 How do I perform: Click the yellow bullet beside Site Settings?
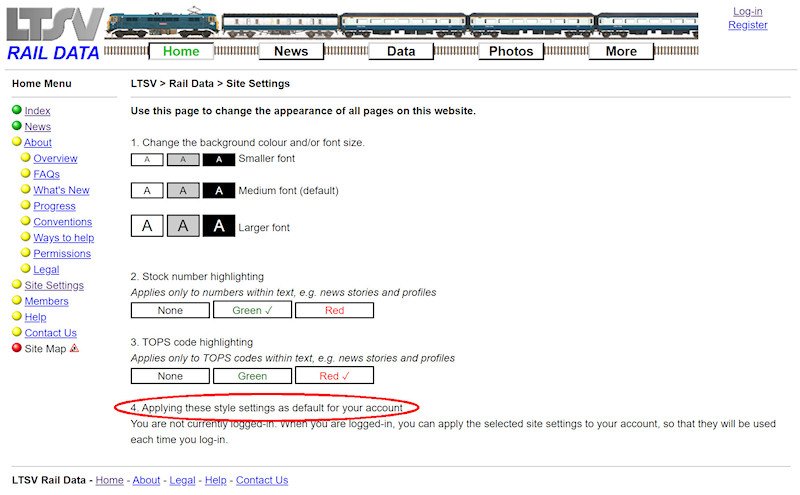17,285
